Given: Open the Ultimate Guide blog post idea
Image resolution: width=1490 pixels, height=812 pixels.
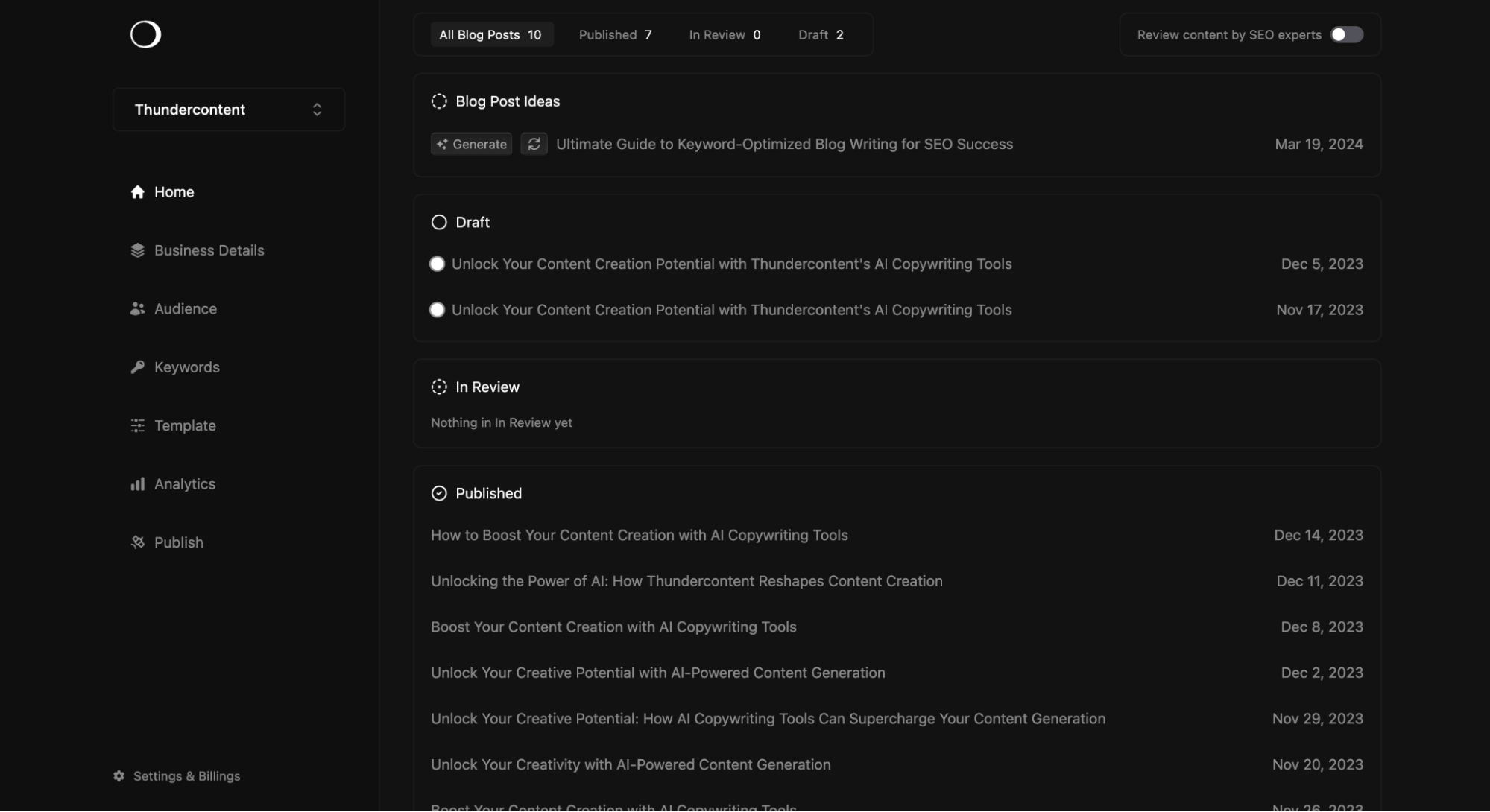Looking at the screenshot, I should click(784, 144).
